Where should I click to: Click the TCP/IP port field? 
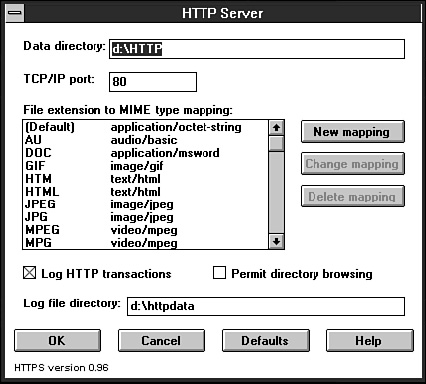(153, 82)
